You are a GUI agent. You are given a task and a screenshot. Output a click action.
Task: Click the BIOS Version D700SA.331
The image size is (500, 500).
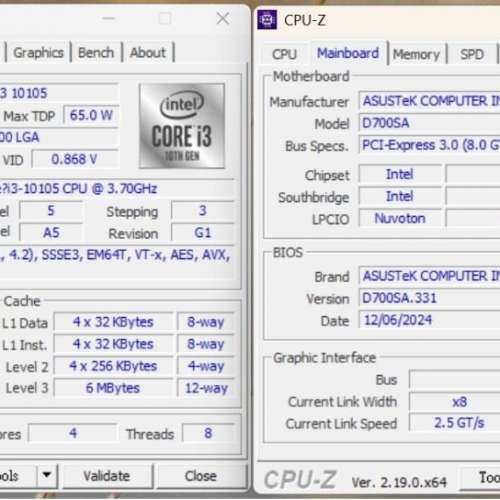pos(430,298)
